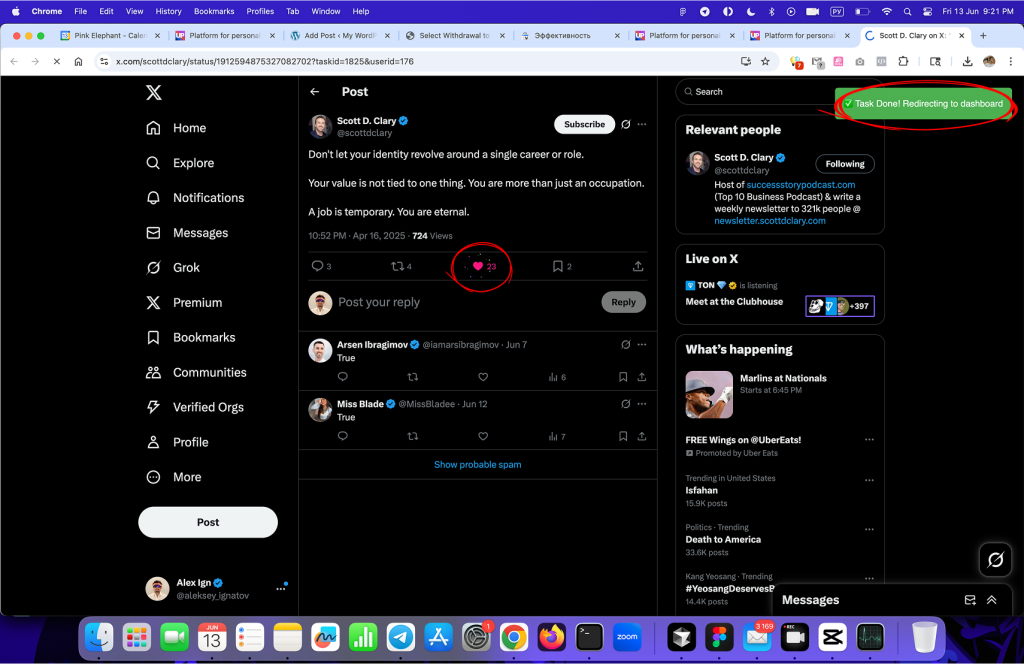Bookmark this page with the star icon

coord(765,61)
